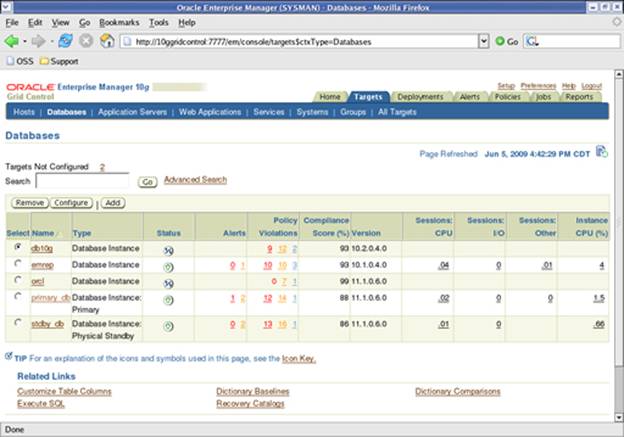Open the View menu
624x437 pixels.
(x=60, y=23)
